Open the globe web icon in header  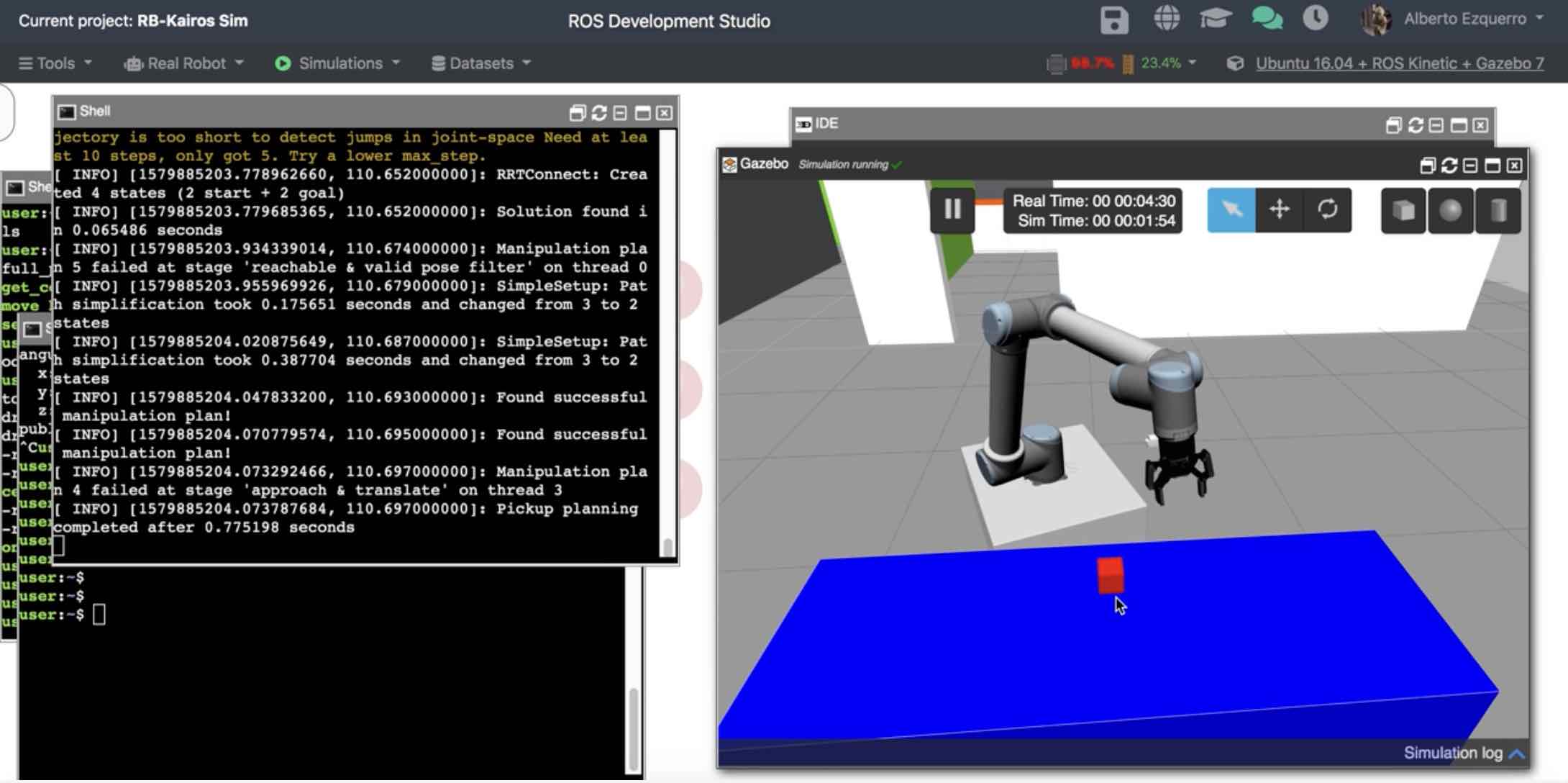[x=1167, y=18]
